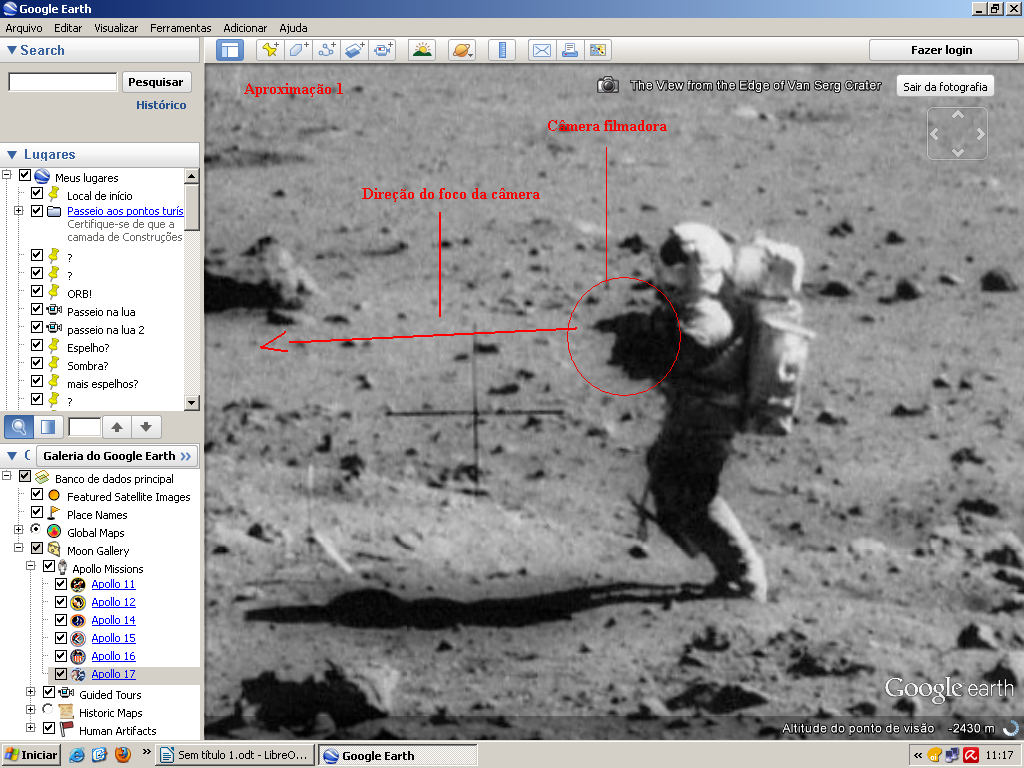Click the Iniciar start button

point(31,755)
